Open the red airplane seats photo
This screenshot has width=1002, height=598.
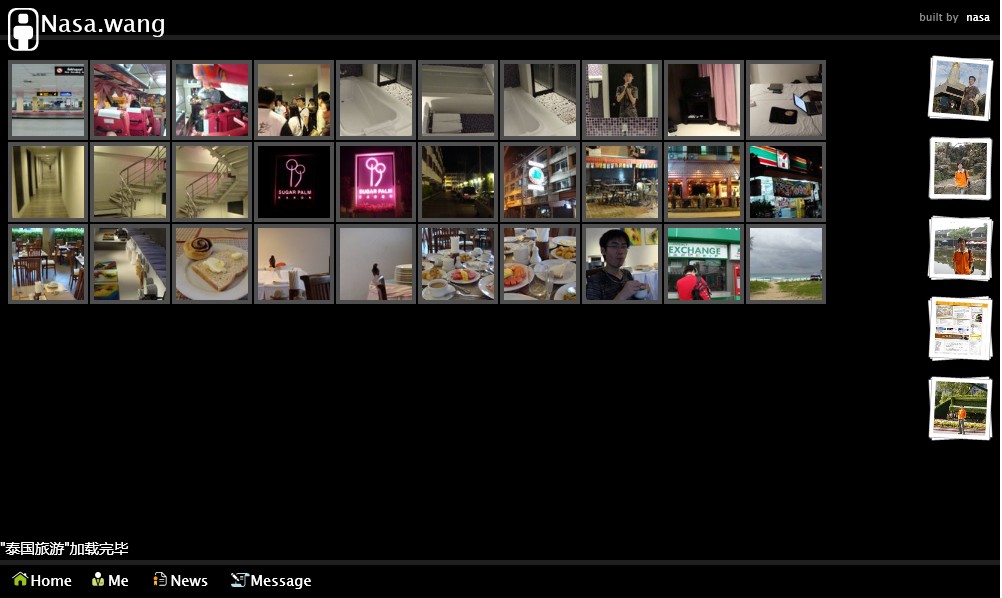(x=130, y=100)
